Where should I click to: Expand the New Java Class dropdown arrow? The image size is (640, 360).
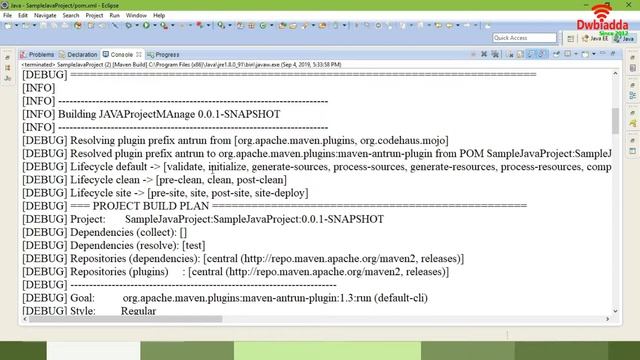pos(271,26)
